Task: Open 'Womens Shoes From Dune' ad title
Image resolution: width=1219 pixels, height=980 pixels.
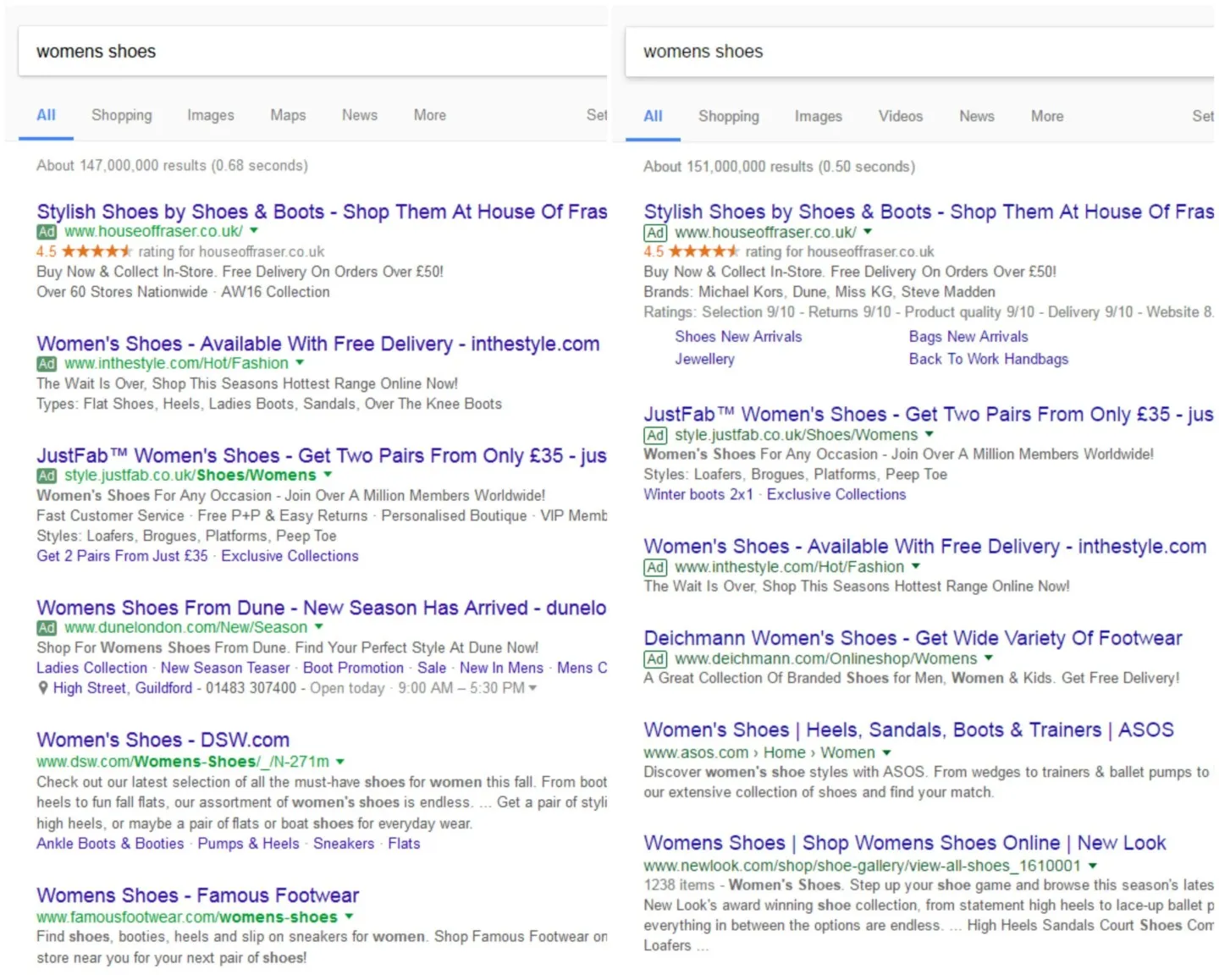Action: (322, 608)
